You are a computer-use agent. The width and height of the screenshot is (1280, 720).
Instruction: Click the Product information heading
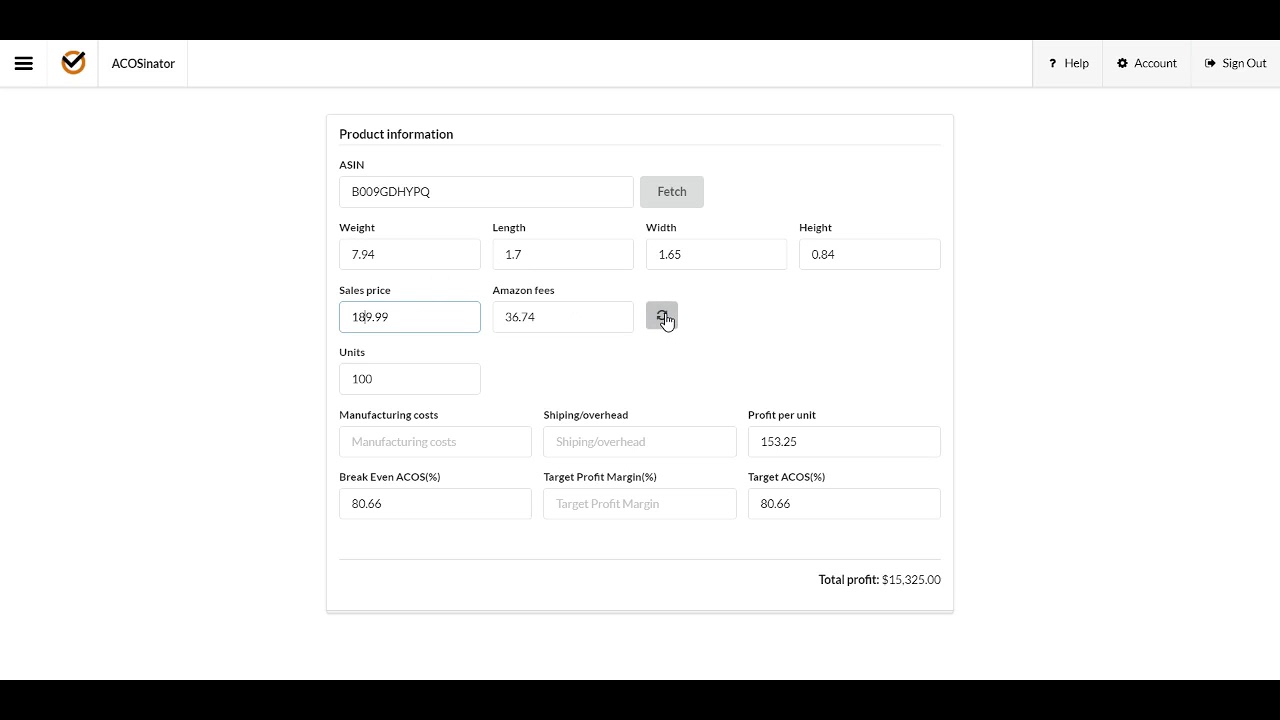point(396,134)
